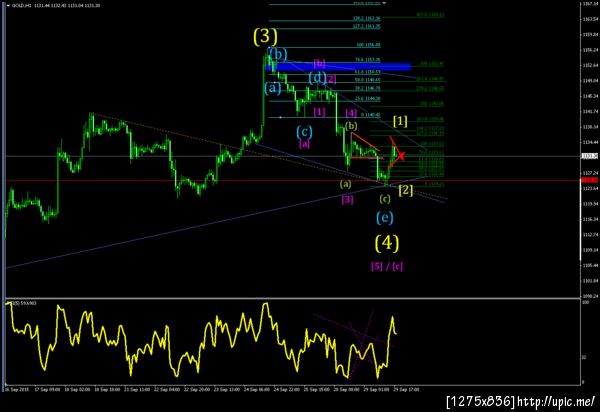The image size is (600, 412).
Task: Click price axis value 1109.14
Action: (x=588, y=250)
